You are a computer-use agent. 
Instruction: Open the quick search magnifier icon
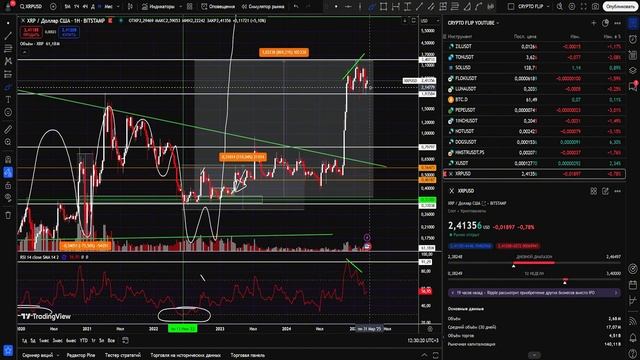(x=560, y=7)
